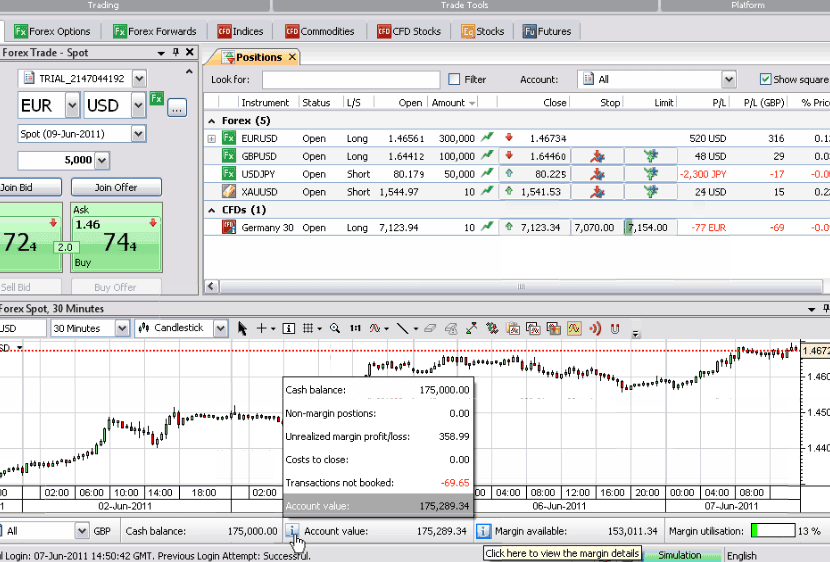Viewport: 830px width, 562px height.
Task: Click the Account value info icon
Action: (x=293, y=531)
